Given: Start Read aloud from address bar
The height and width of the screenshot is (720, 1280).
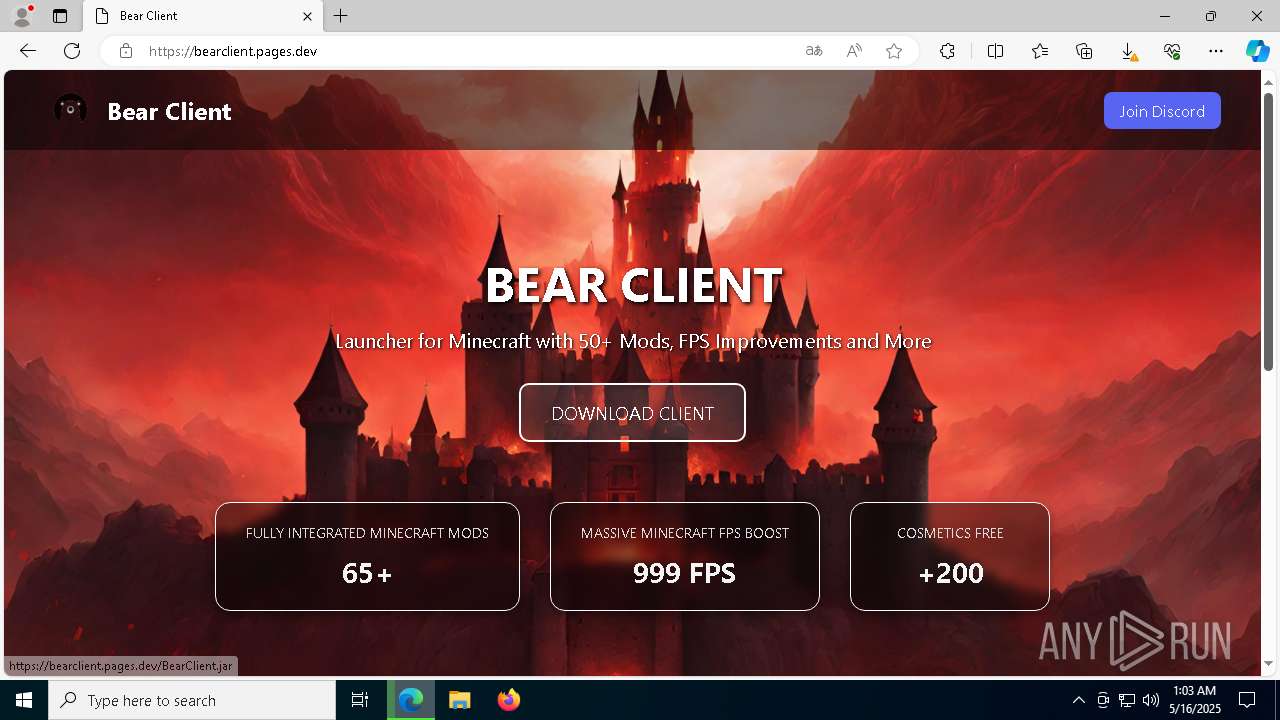Looking at the screenshot, I should point(854,51).
